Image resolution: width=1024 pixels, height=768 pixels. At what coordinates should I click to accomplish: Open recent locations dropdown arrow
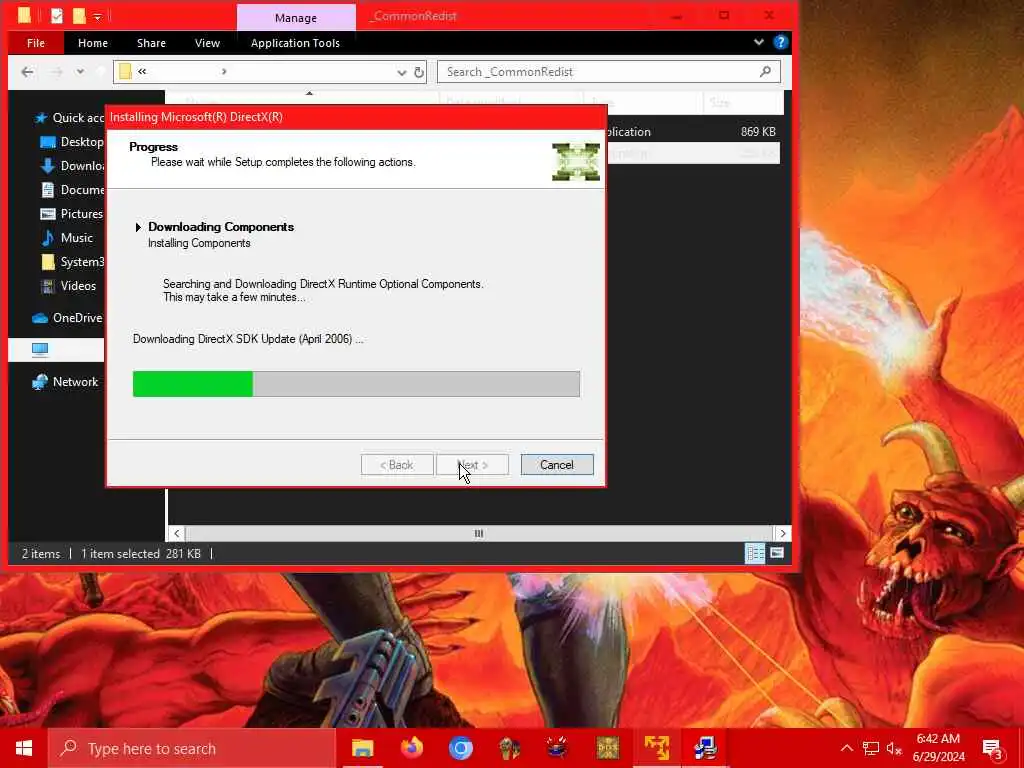click(80, 72)
